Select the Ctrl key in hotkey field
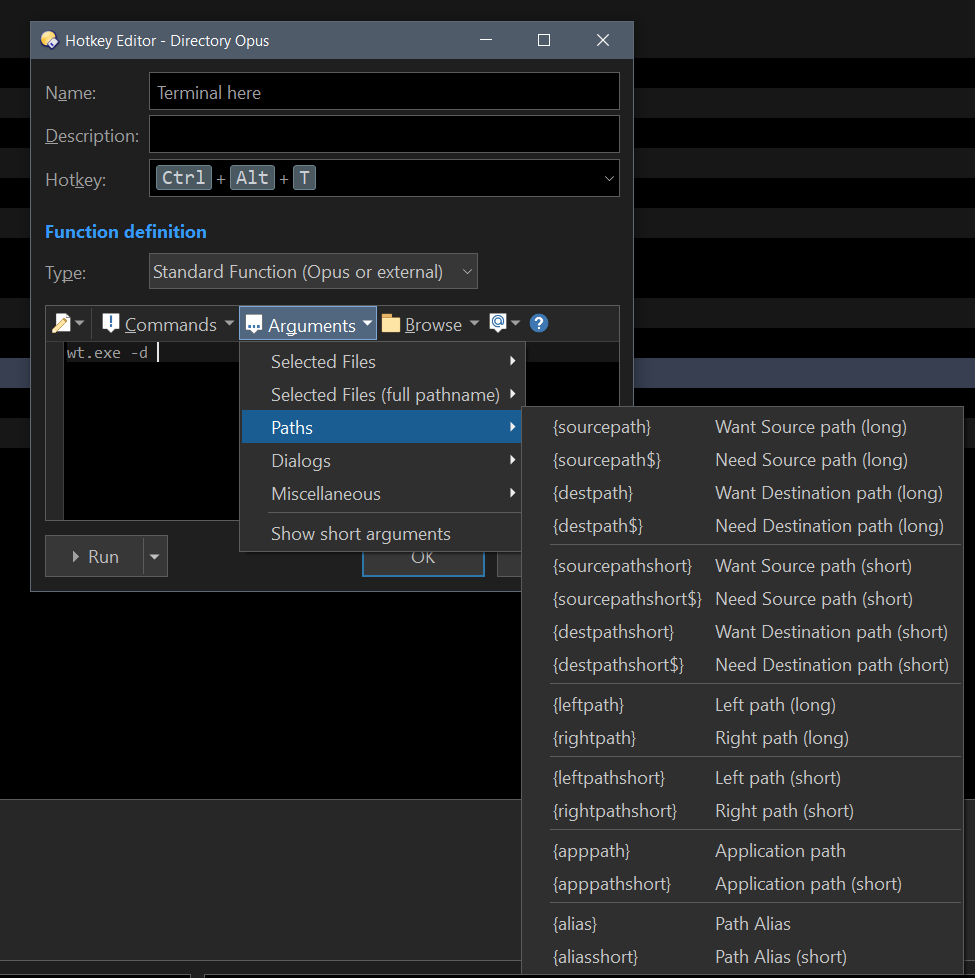Viewport: 975px width, 978px height. (x=184, y=178)
